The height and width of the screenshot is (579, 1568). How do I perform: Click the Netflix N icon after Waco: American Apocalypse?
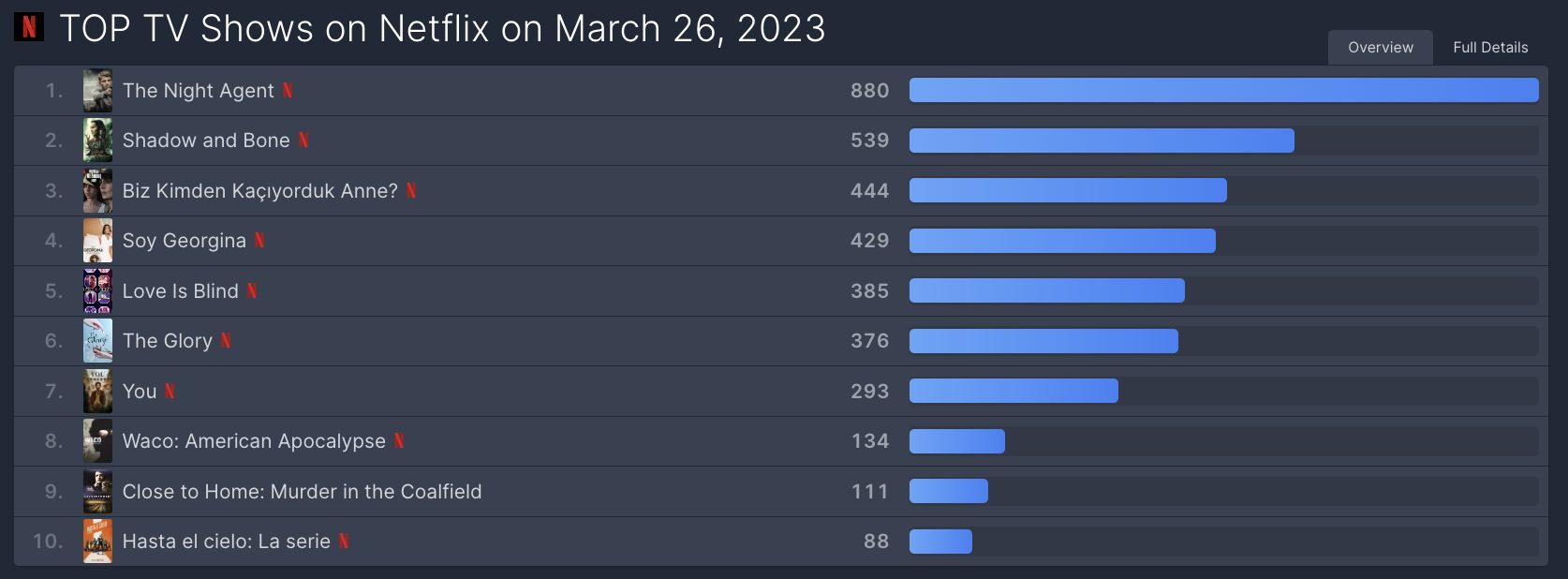[x=399, y=441]
